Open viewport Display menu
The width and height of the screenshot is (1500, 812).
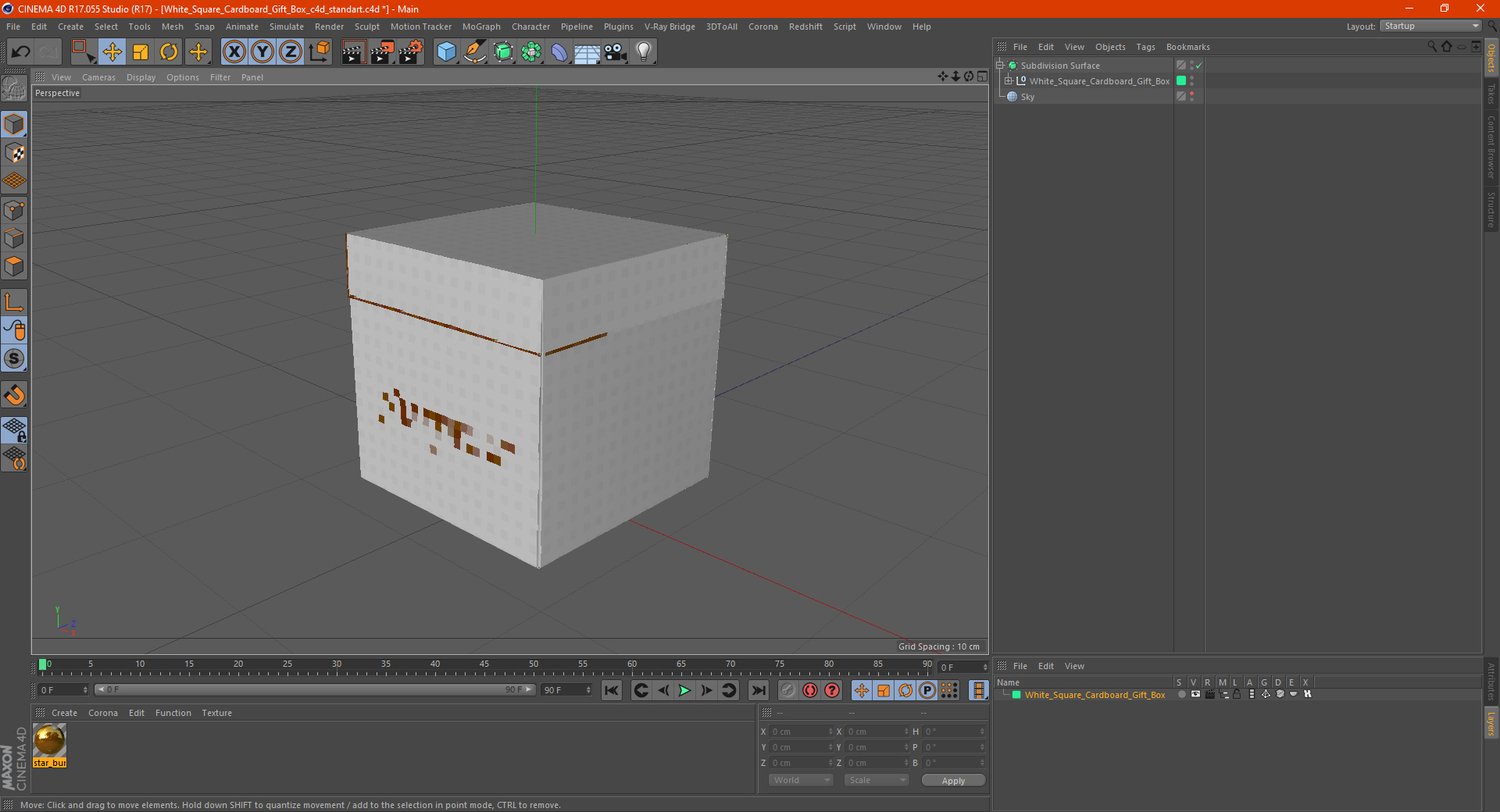pyautogui.click(x=141, y=77)
